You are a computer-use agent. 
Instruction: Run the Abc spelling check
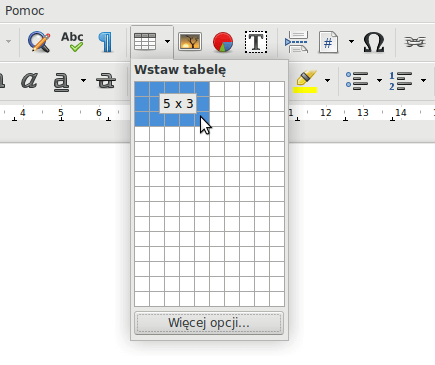(x=72, y=42)
